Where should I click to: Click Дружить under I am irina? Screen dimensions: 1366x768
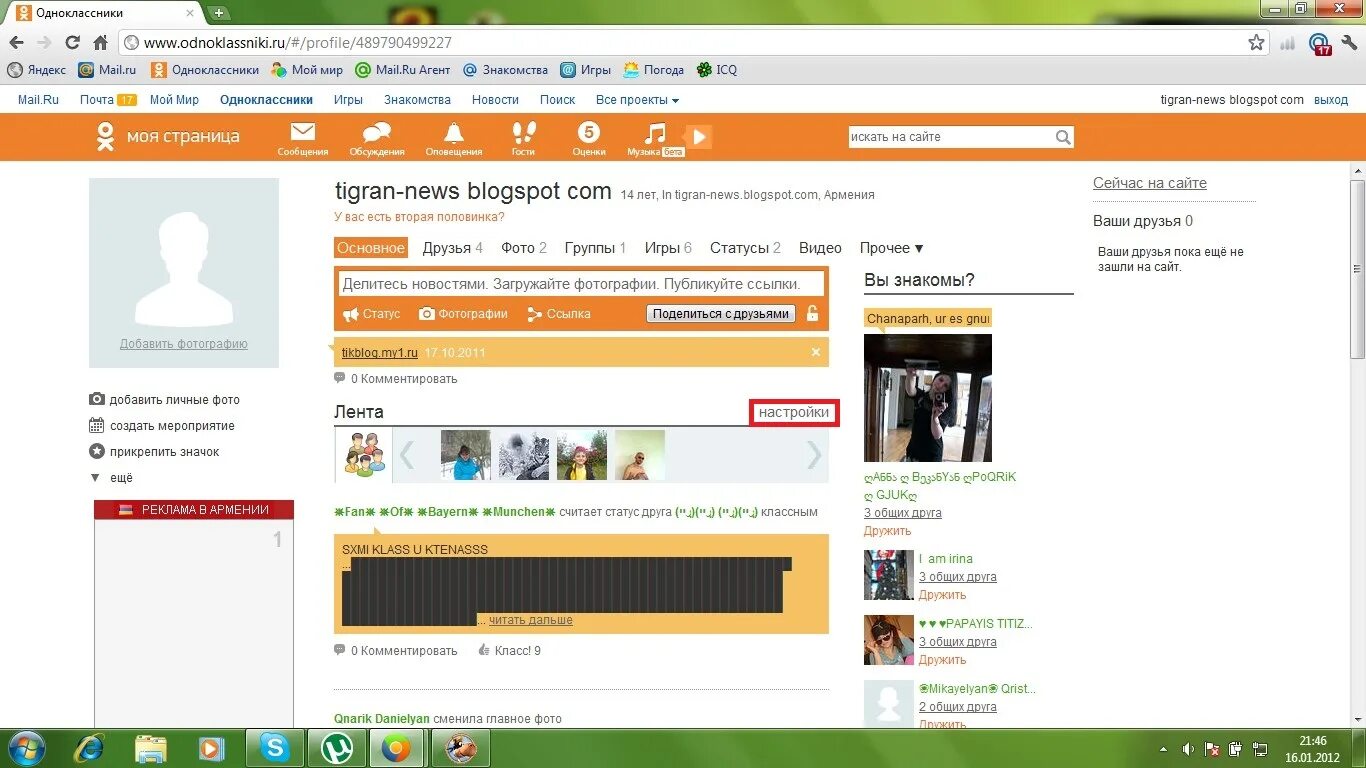click(942, 595)
